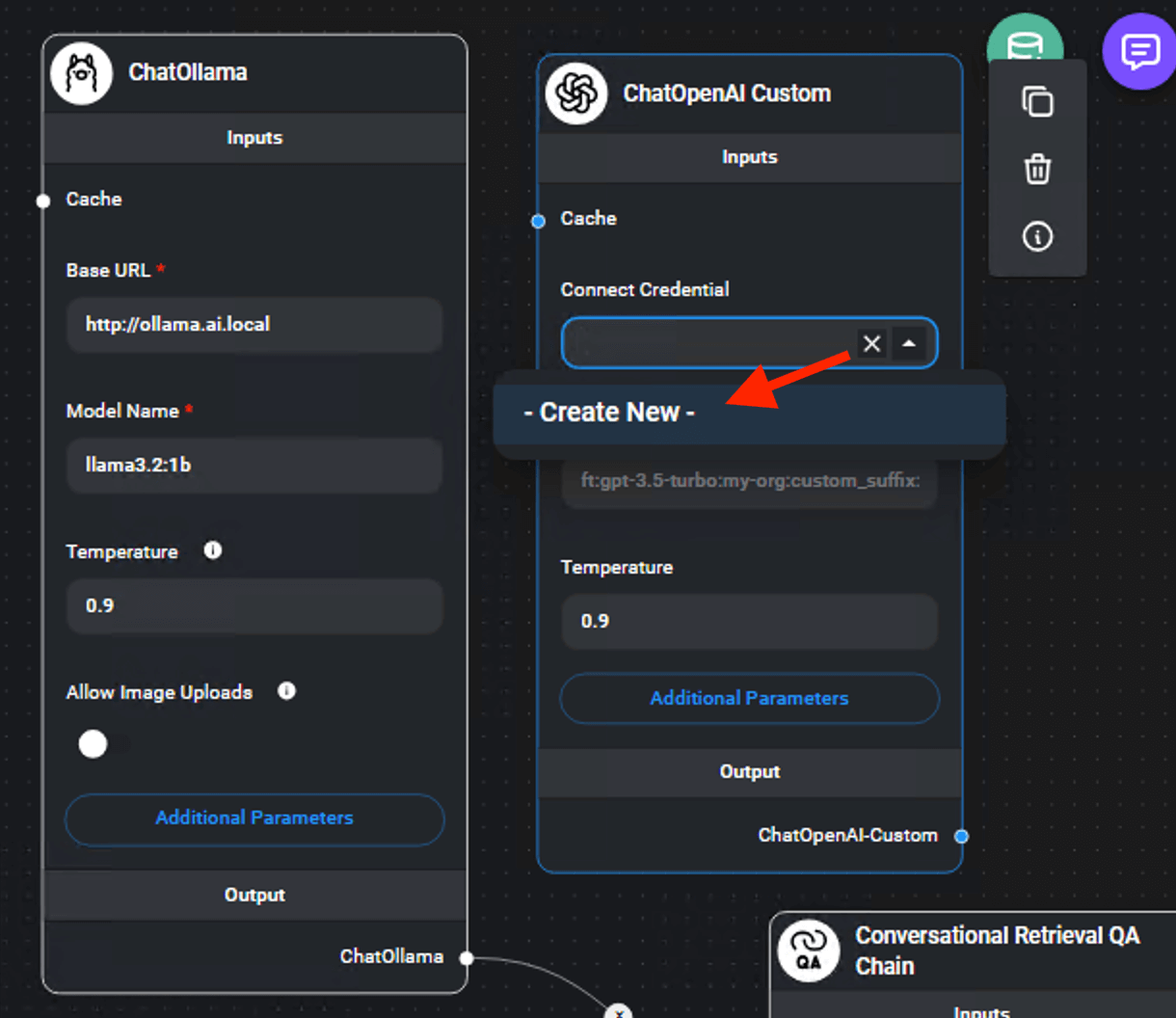Click info icon beside Temperature in ChatOllama
Viewport: 1176px width, 1018px height.
pyautogui.click(x=213, y=550)
